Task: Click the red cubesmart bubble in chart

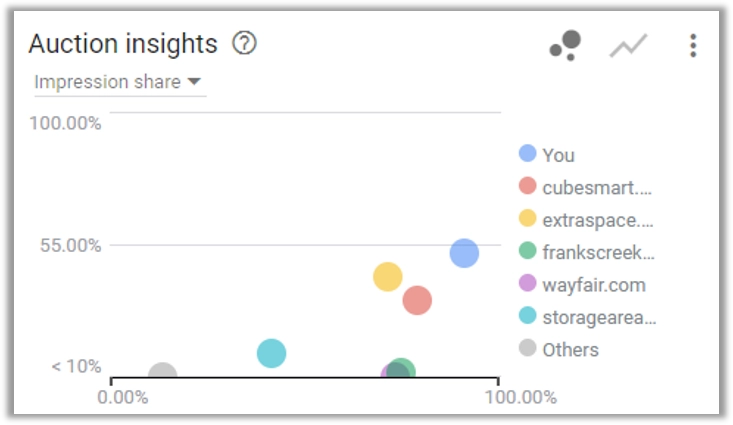Action: [417, 300]
